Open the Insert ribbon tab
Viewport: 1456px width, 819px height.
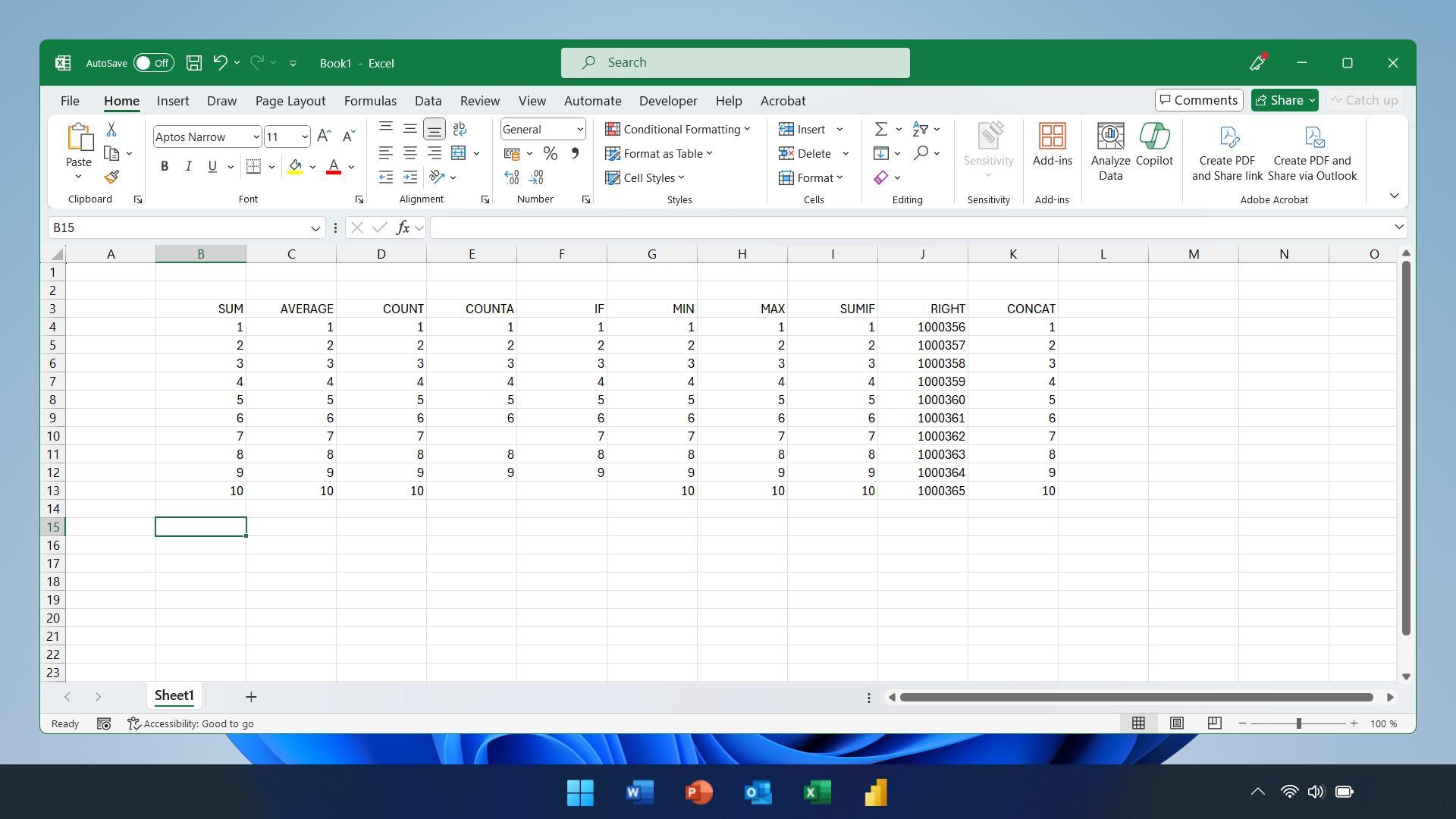[173, 100]
